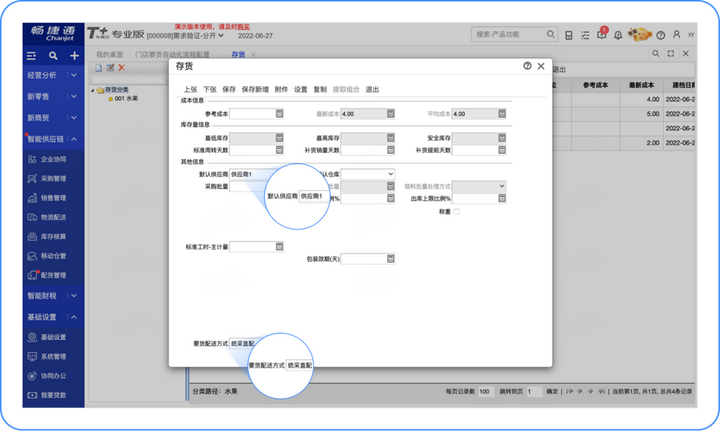
Task: Open 销售管理 in the sidebar
Action: click(53, 198)
